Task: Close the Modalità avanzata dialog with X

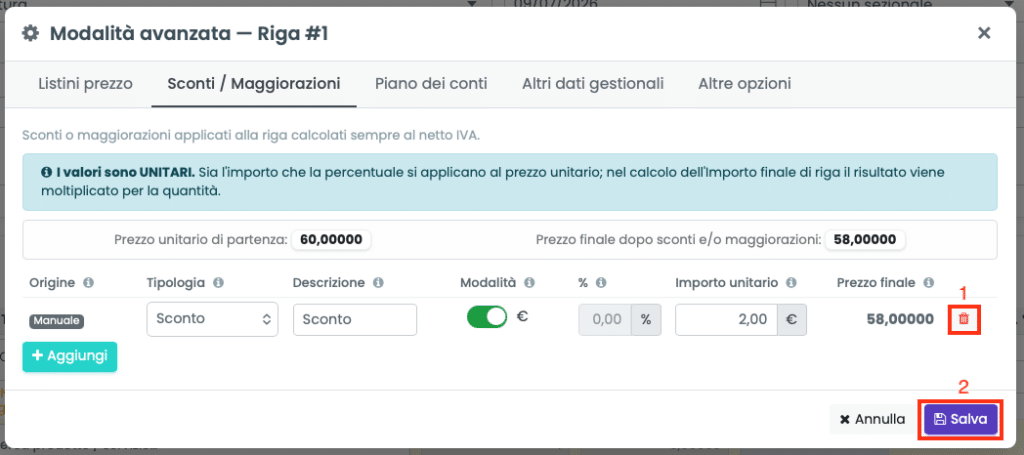Action: point(984,33)
